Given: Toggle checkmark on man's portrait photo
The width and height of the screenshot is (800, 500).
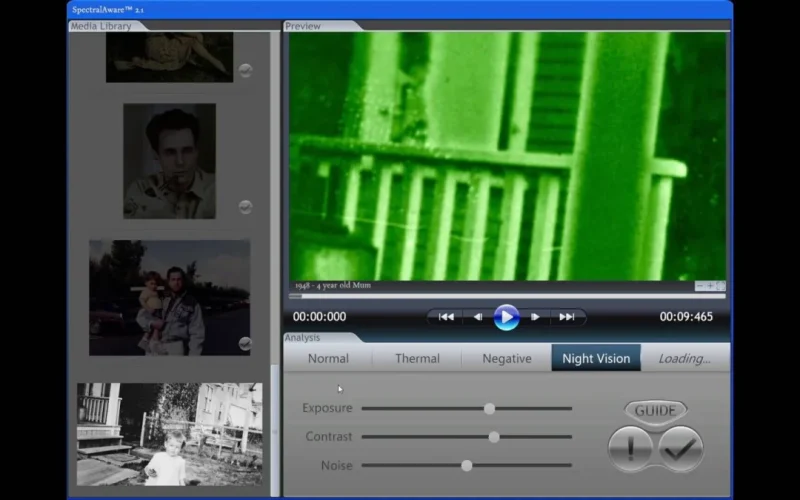Looking at the screenshot, I should point(245,207).
